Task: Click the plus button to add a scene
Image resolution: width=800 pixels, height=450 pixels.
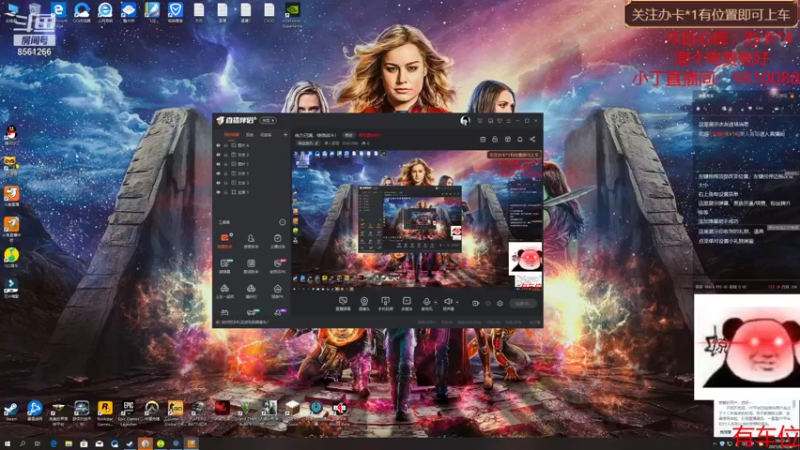Action: tap(285, 135)
